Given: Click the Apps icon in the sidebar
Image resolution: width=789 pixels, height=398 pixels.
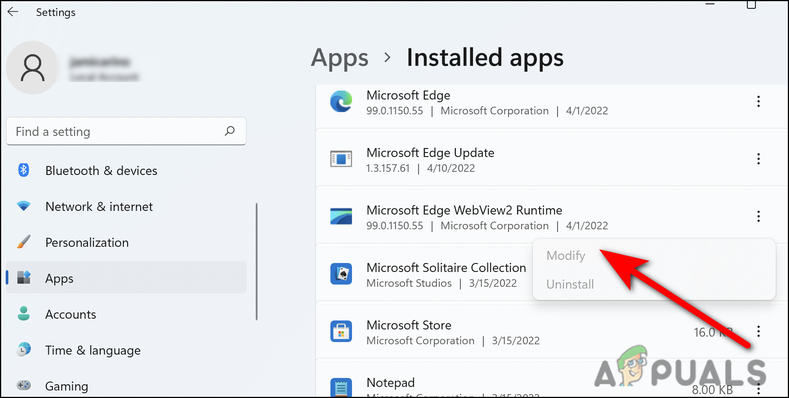Looking at the screenshot, I should [x=24, y=278].
